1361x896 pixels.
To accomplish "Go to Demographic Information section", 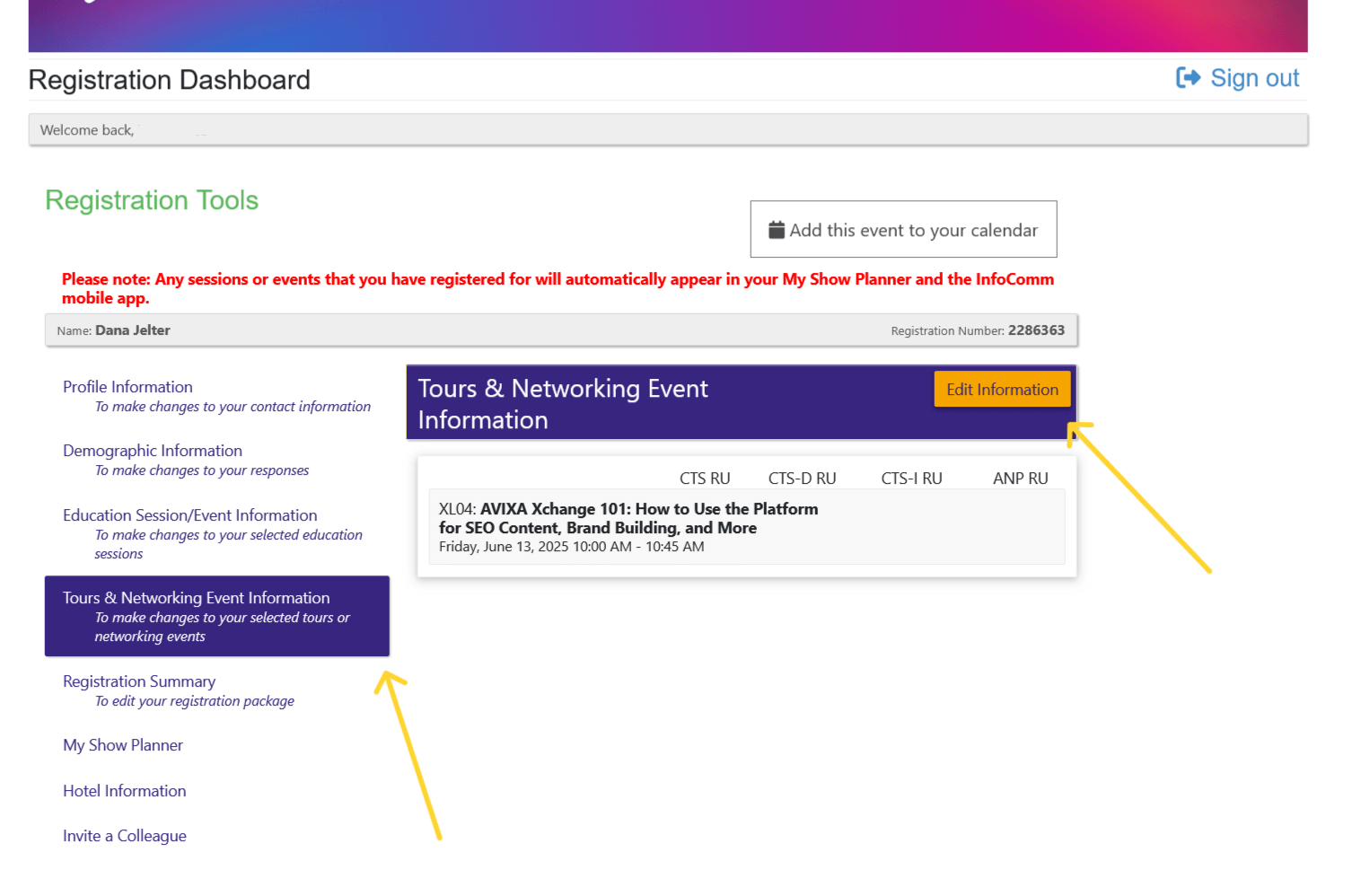I will [153, 451].
